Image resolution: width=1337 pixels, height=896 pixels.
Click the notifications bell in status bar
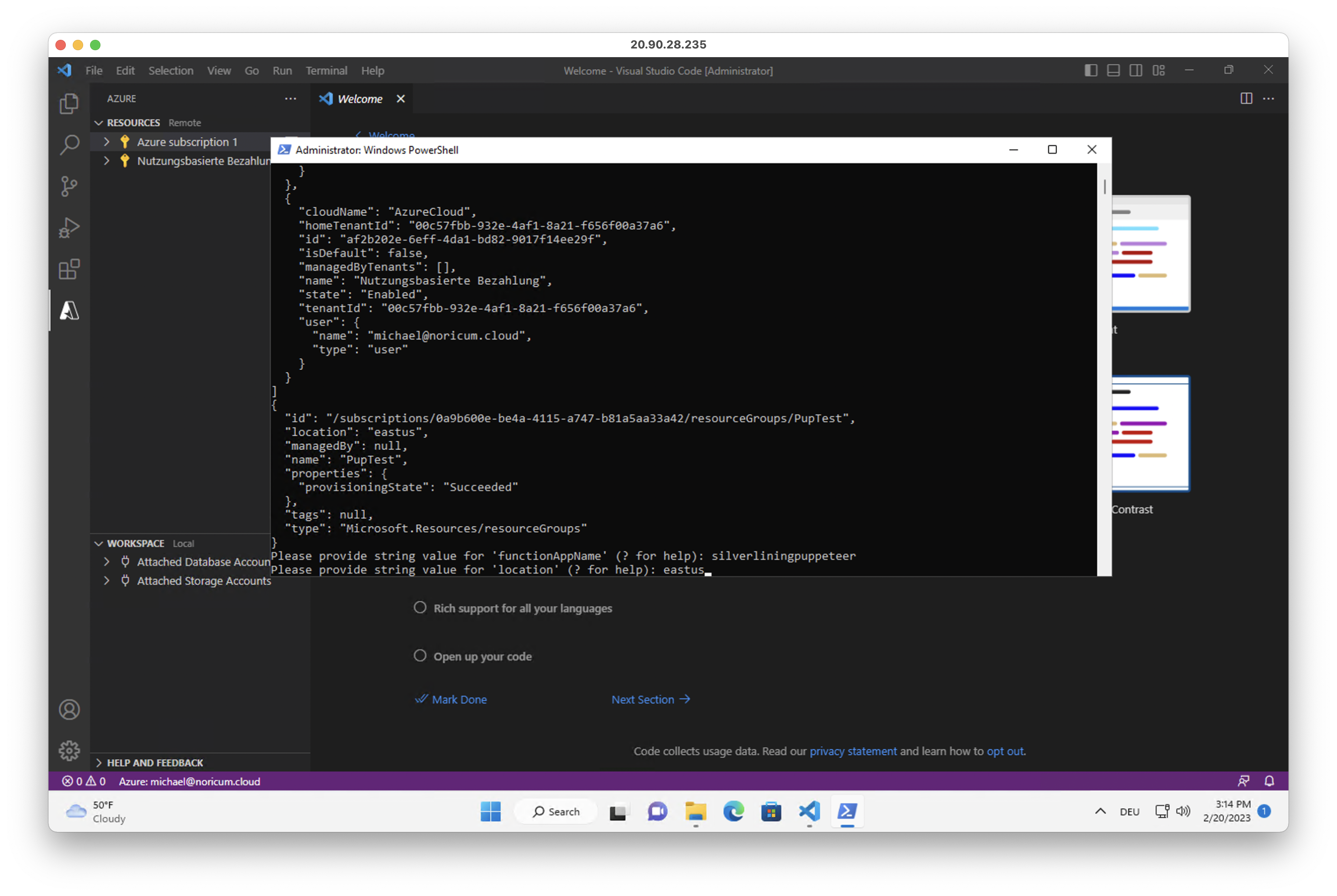coord(1269,781)
